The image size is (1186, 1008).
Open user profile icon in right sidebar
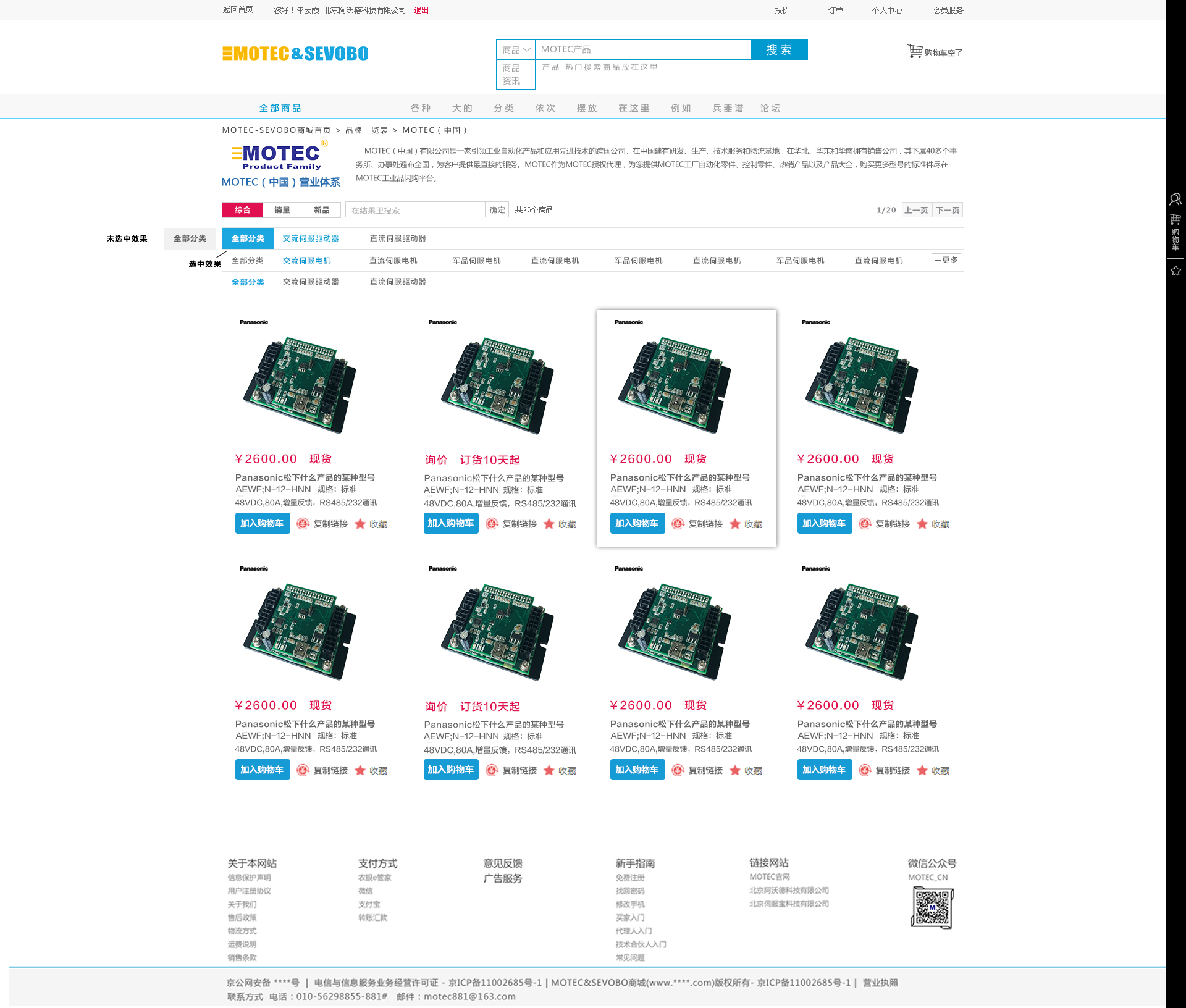pyautogui.click(x=1175, y=199)
